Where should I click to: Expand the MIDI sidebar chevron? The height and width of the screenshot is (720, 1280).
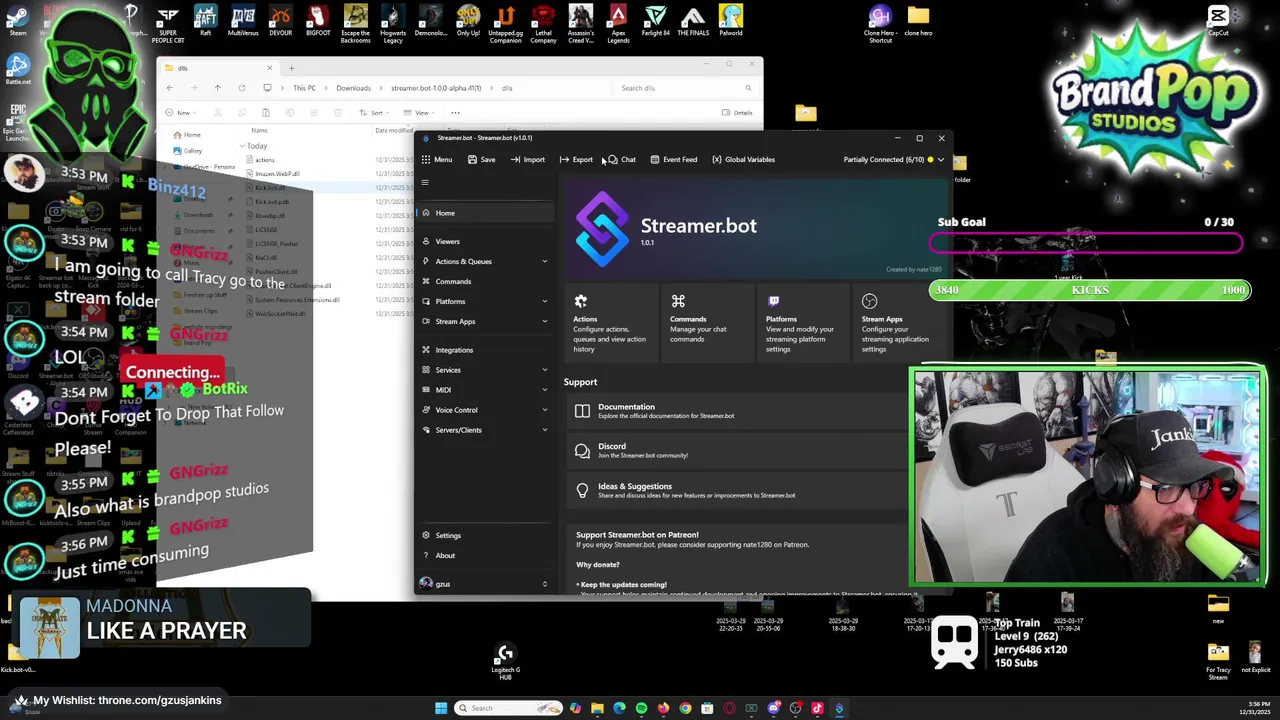click(x=545, y=390)
